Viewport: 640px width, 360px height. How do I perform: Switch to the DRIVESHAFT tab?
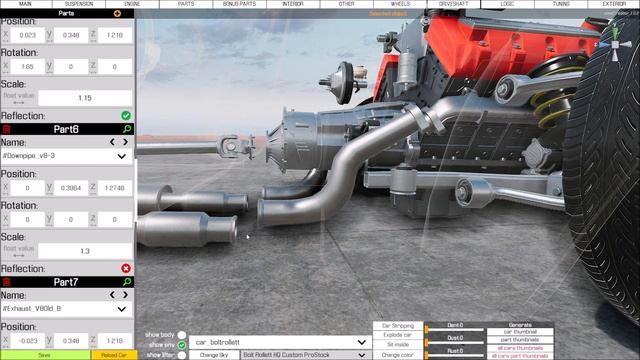(454, 4)
